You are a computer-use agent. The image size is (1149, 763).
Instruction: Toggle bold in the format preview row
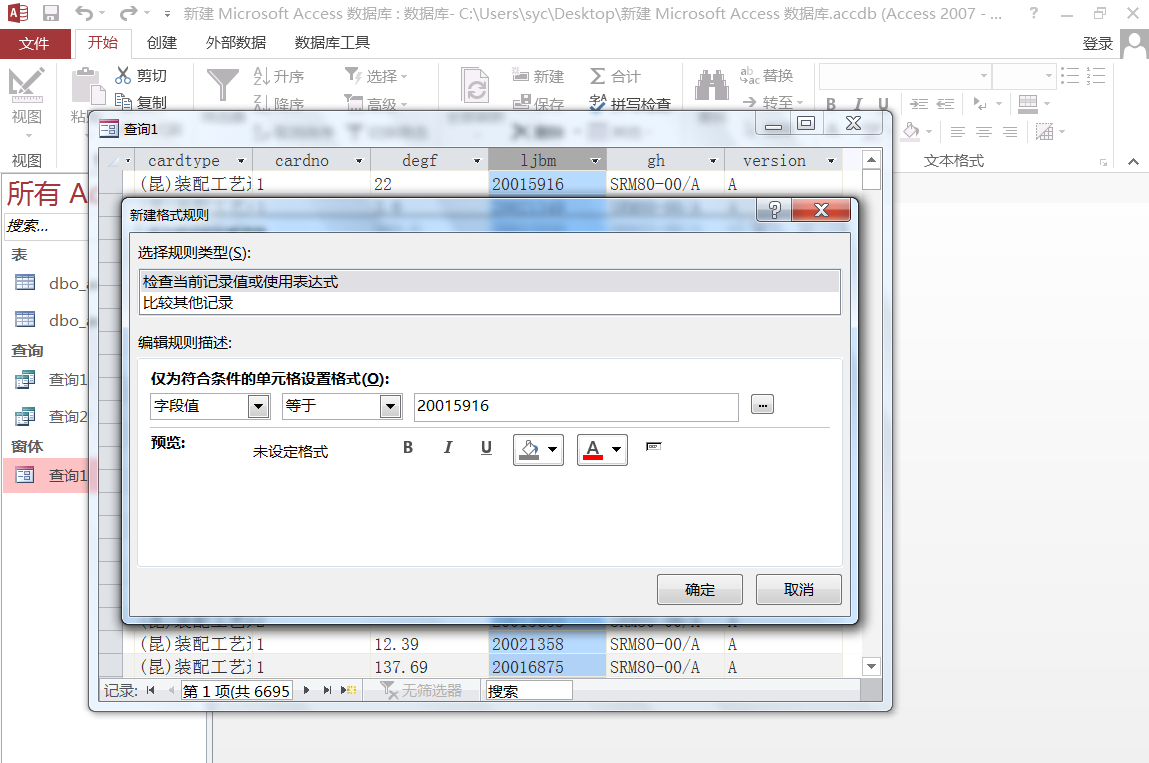click(x=408, y=448)
